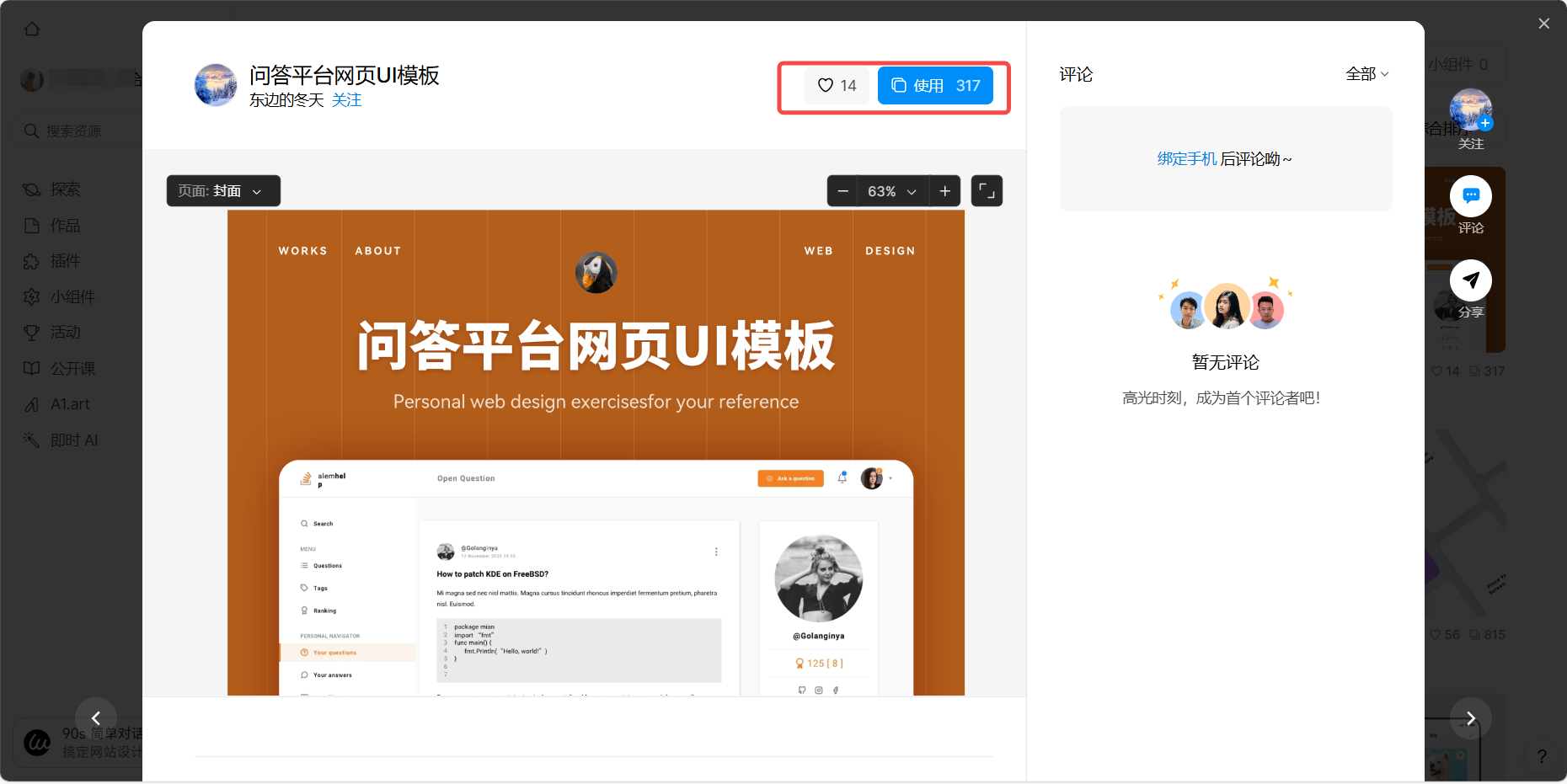Open the author avatar next to the title
The width and height of the screenshot is (1567, 784).
tap(216, 85)
